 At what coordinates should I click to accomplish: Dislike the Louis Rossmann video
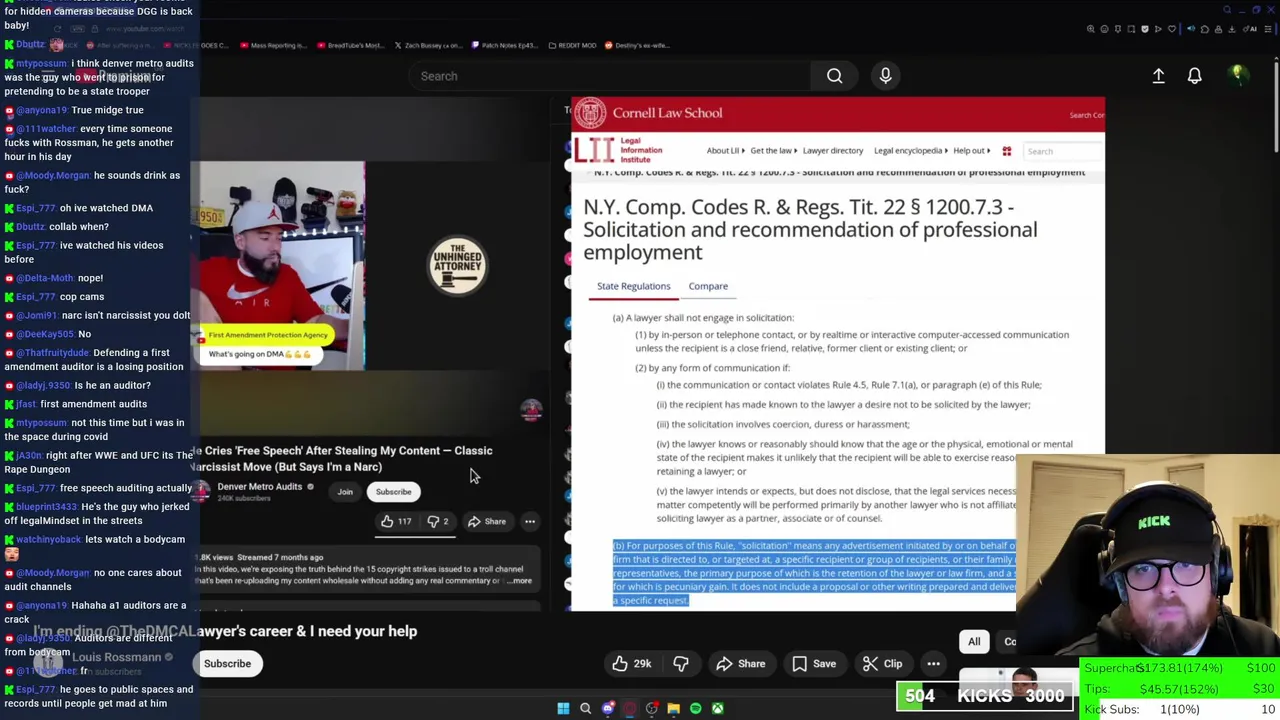pos(681,664)
